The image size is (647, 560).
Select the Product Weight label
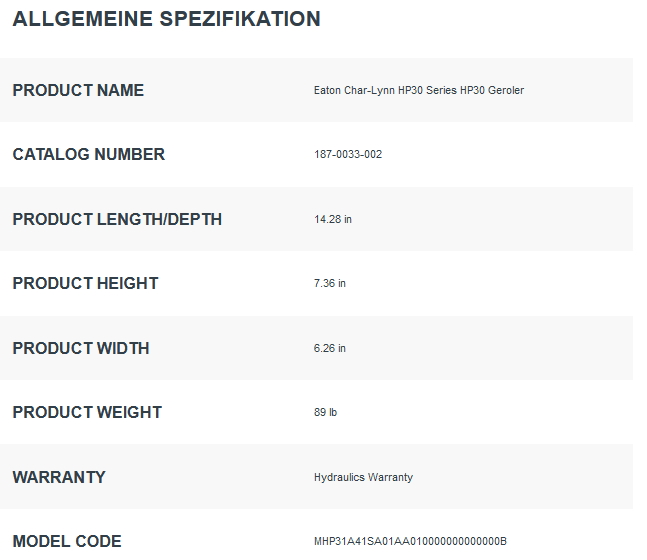click(x=87, y=412)
